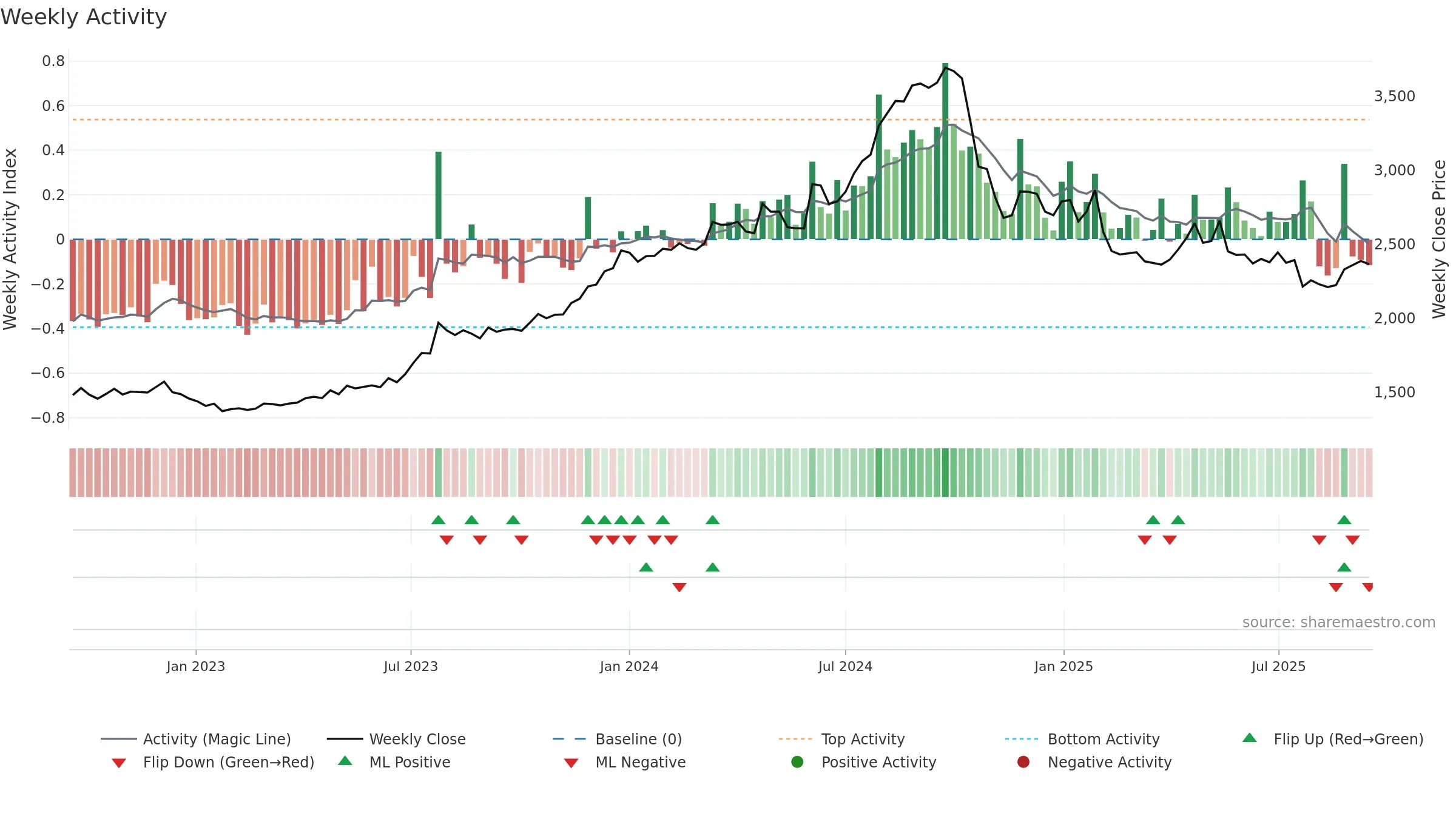Toggle the Top Activity legend entry

pyautogui.click(x=842, y=739)
